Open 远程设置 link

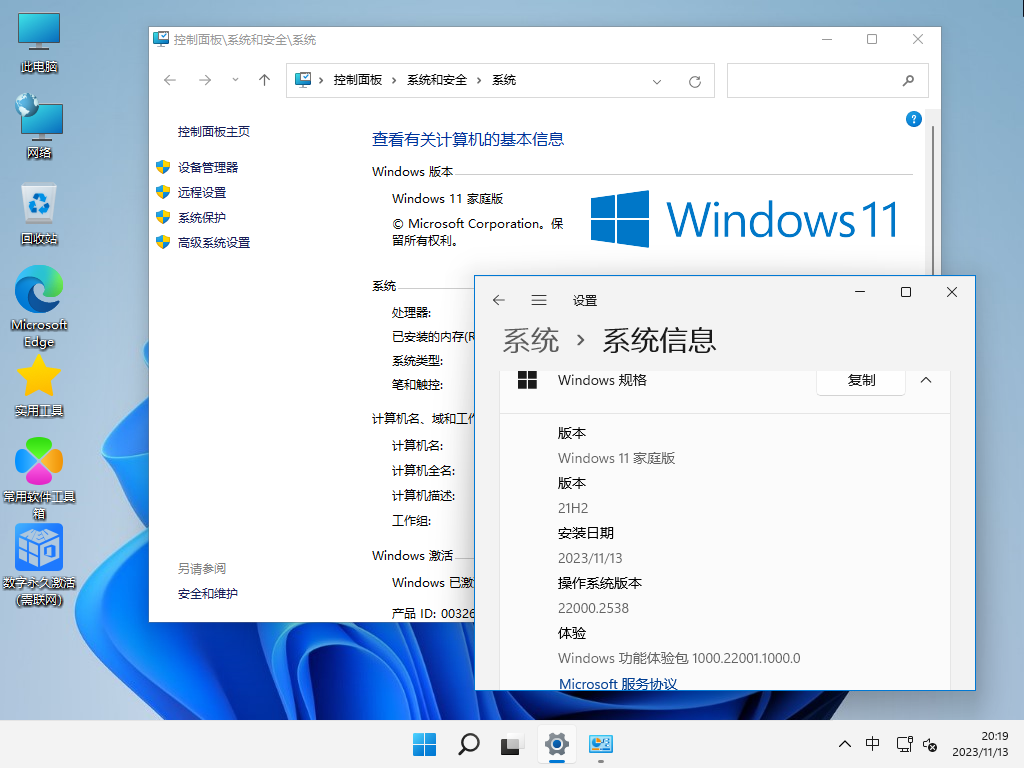click(202, 193)
